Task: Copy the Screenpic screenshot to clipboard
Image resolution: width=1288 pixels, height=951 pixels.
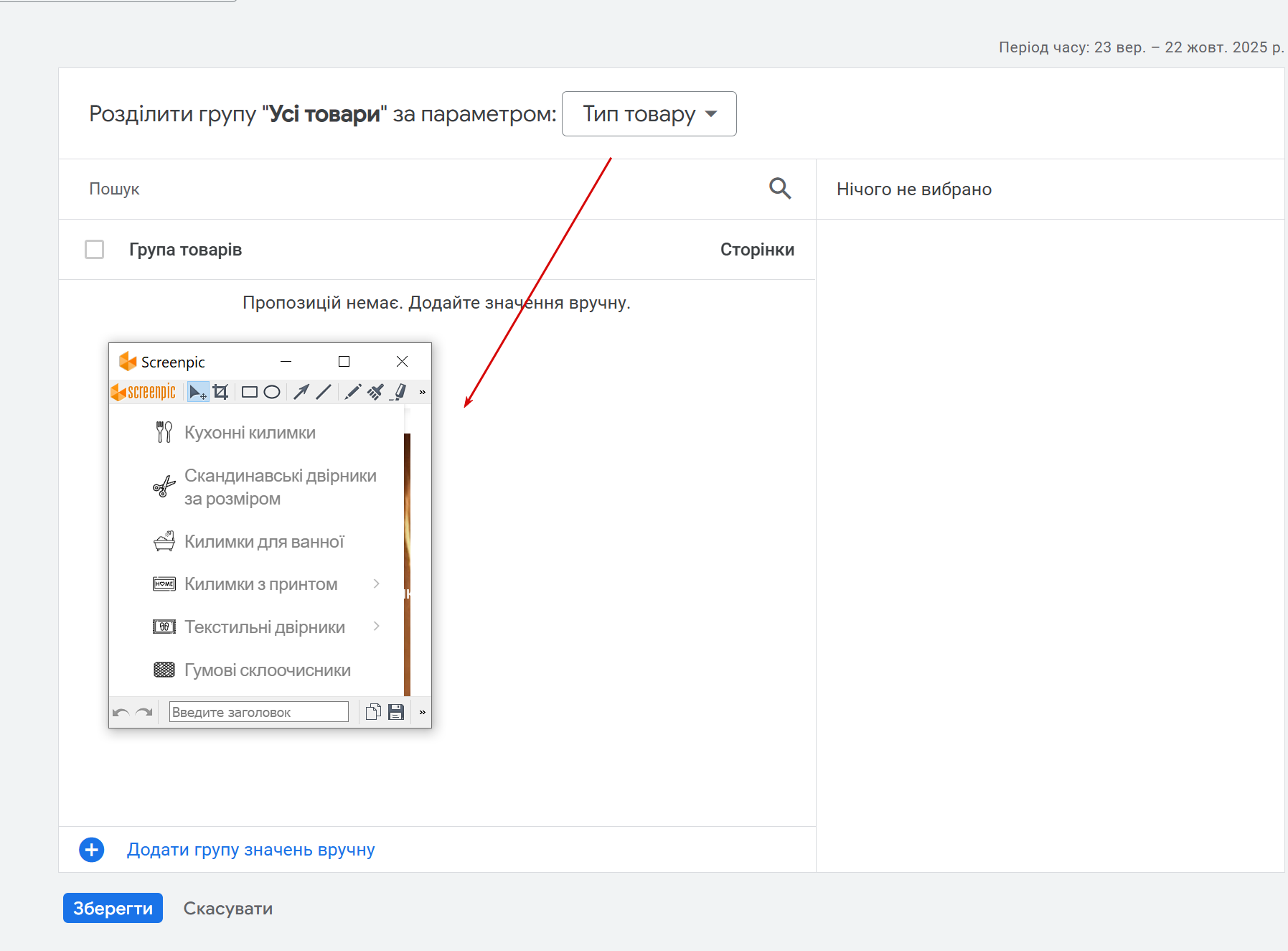Action: pos(373,712)
